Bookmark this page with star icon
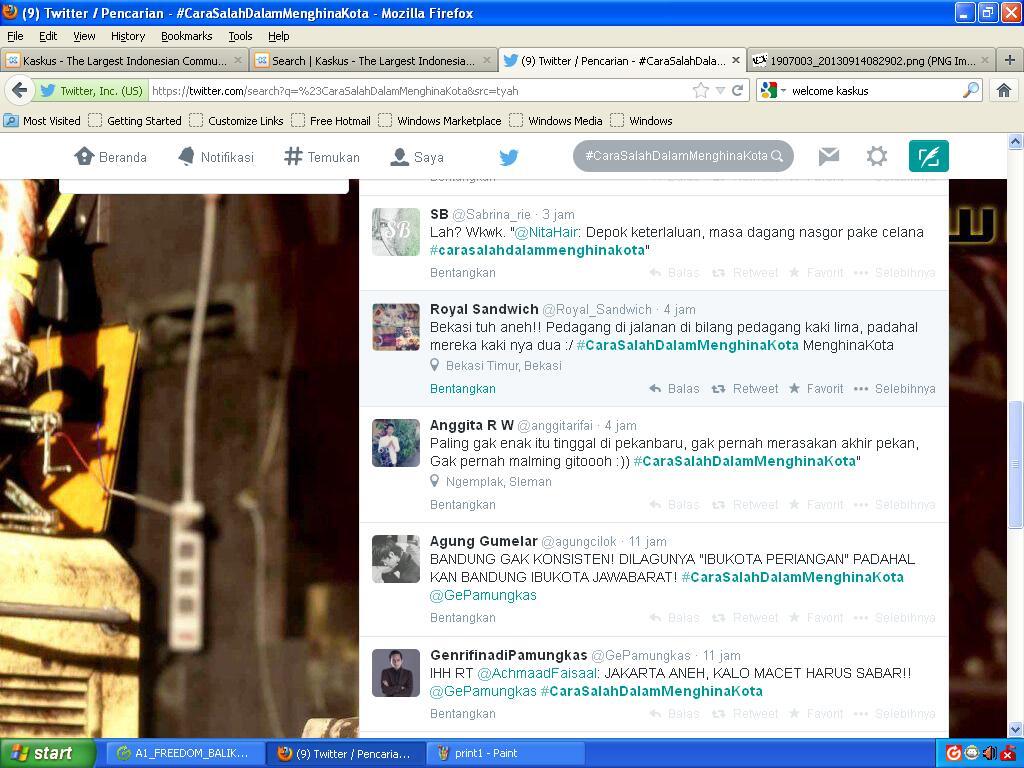Viewport: 1024px width, 768px height. (x=700, y=90)
